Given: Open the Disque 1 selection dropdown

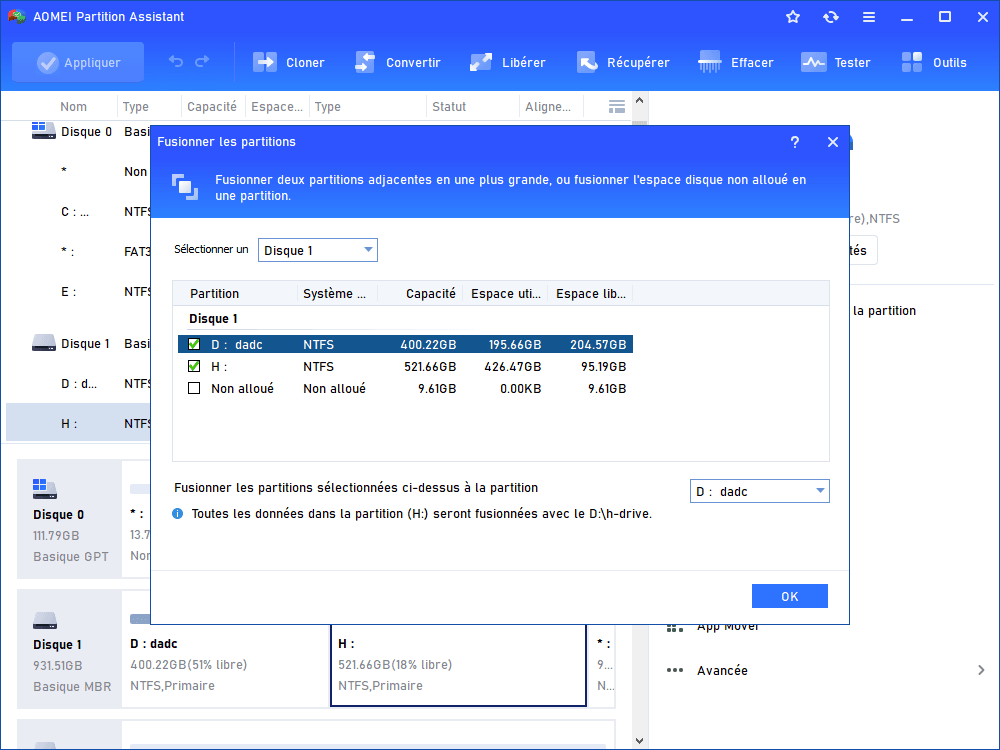Looking at the screenshot, I should (x=318, y=250).
